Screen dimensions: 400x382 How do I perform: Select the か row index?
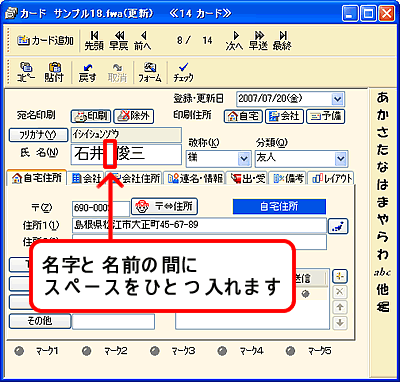pyautogui.click(x=383, y=115)
